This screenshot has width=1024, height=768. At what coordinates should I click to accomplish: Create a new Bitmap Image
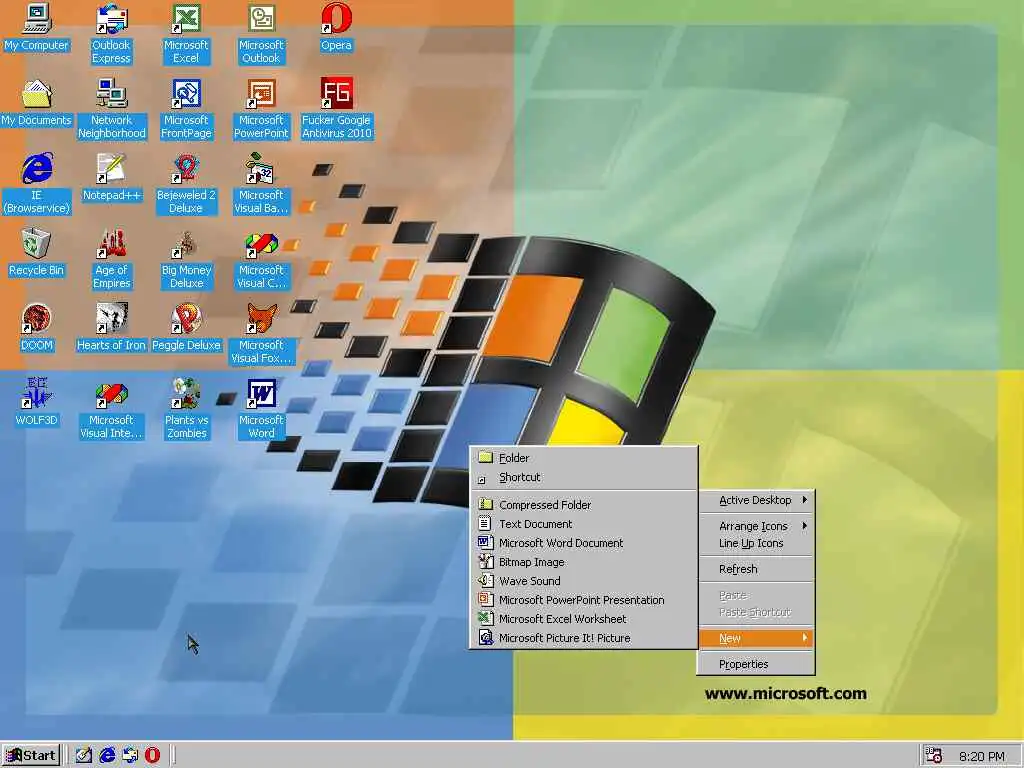[583, 562]
